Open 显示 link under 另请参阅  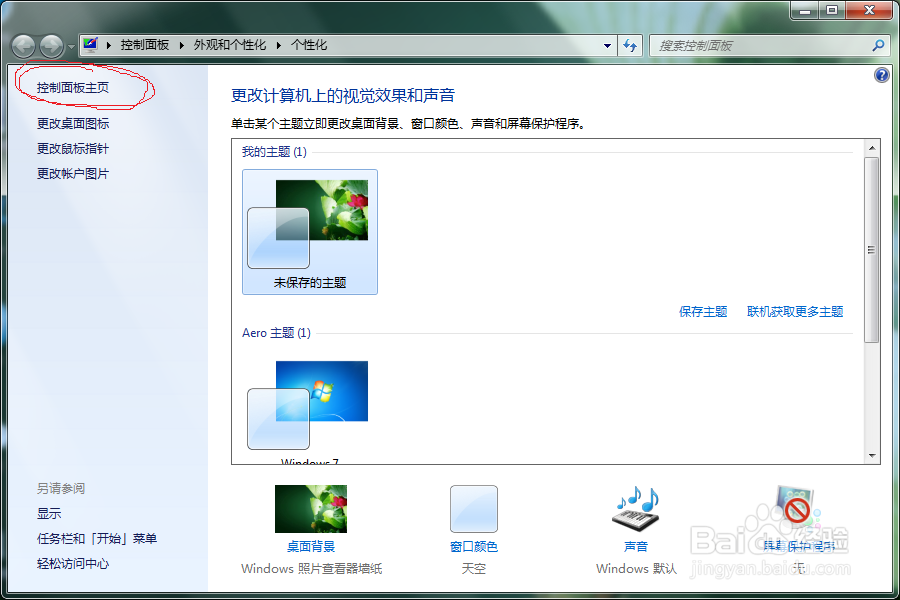[49, 513]
